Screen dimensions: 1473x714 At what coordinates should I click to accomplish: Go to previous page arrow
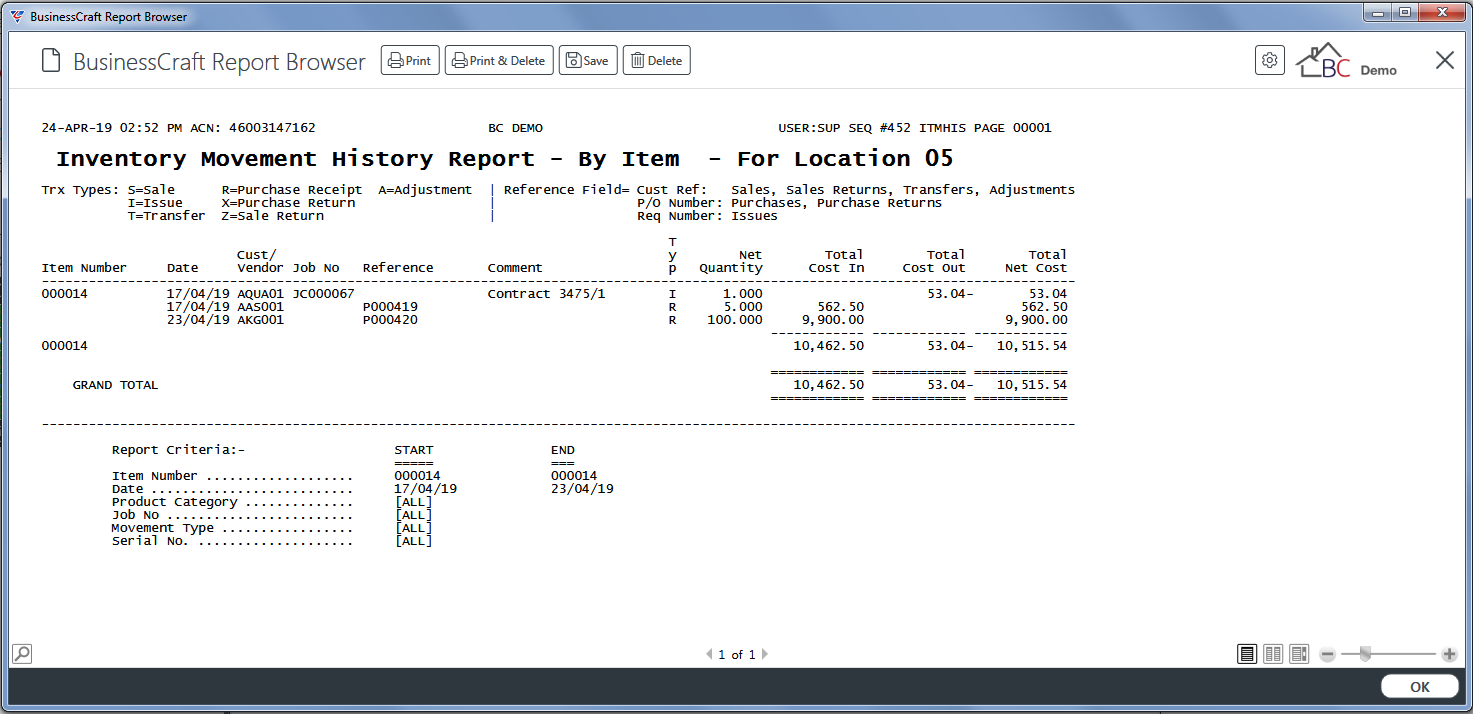(x=709, y=655)
